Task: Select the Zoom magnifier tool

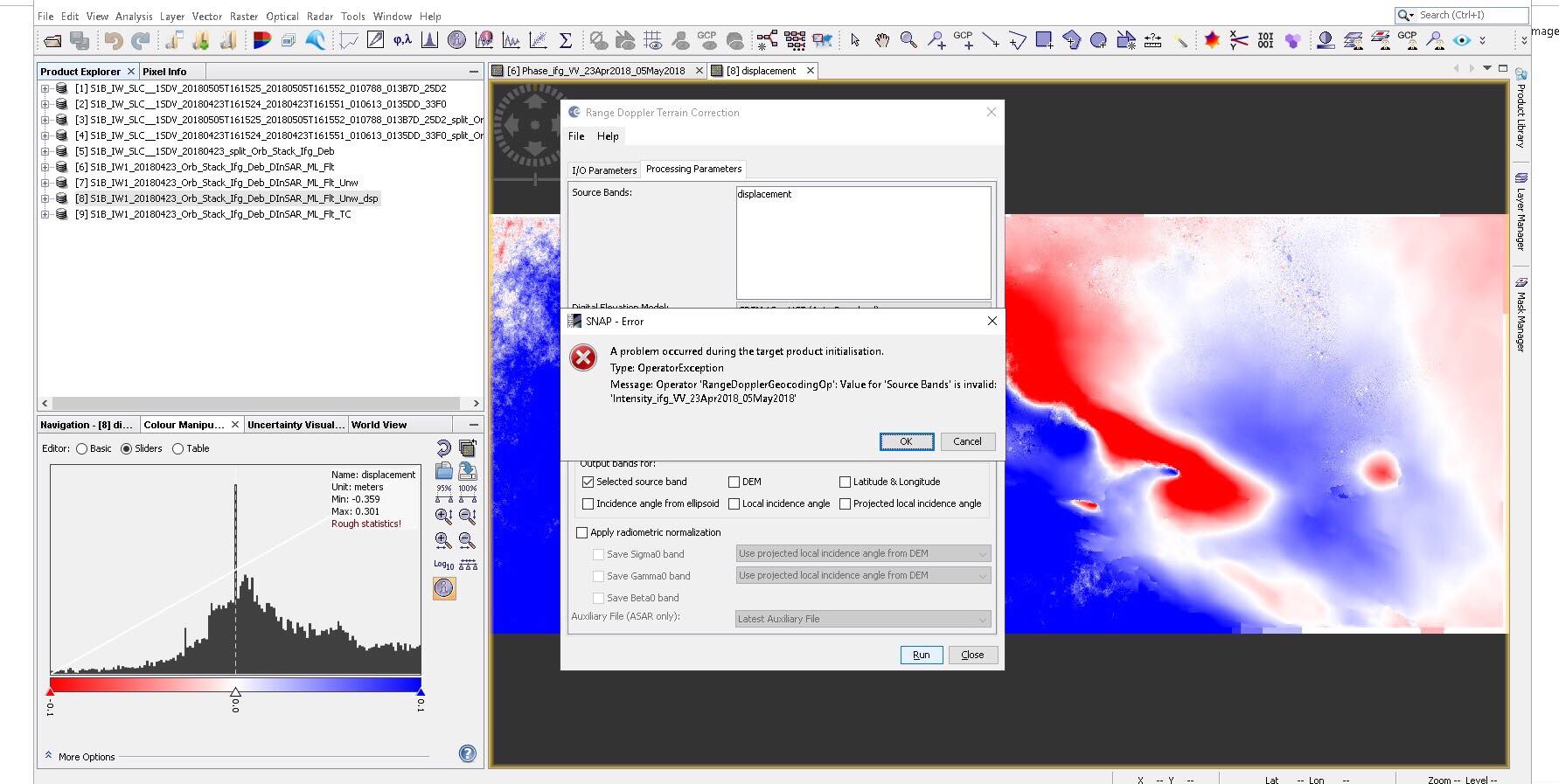Action: pos(908,40)
